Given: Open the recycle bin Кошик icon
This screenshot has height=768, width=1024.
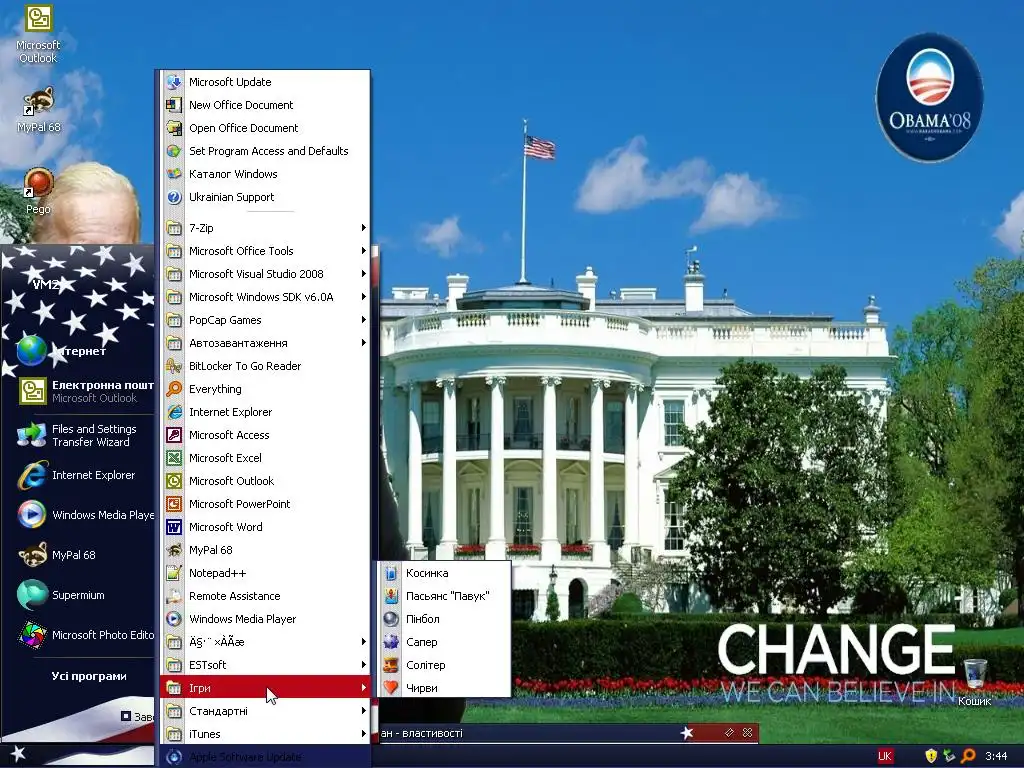Looking at the screenshot, I should 974,675.
